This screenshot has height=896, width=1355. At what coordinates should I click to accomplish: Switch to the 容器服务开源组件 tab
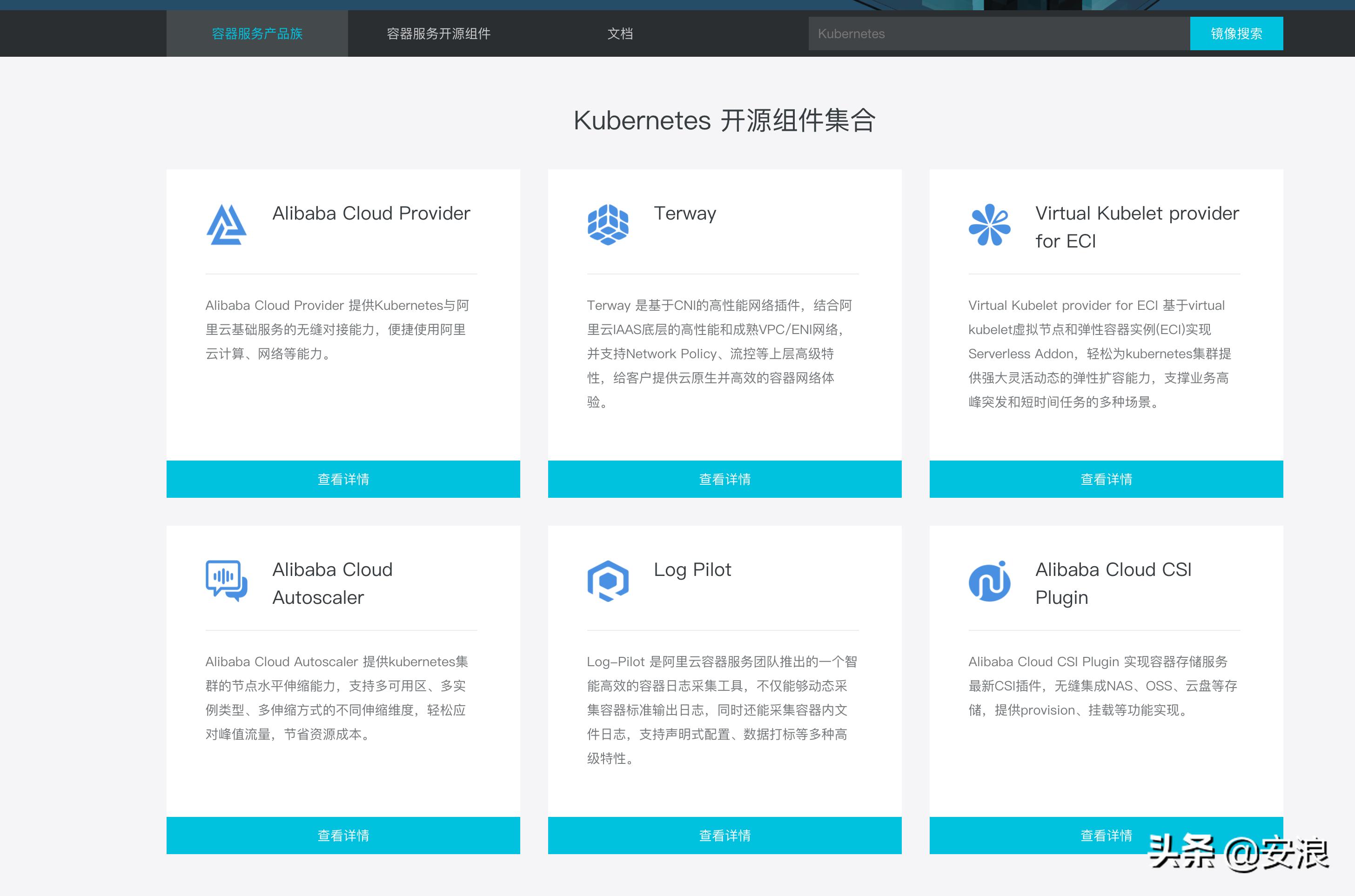click(438, 33)
